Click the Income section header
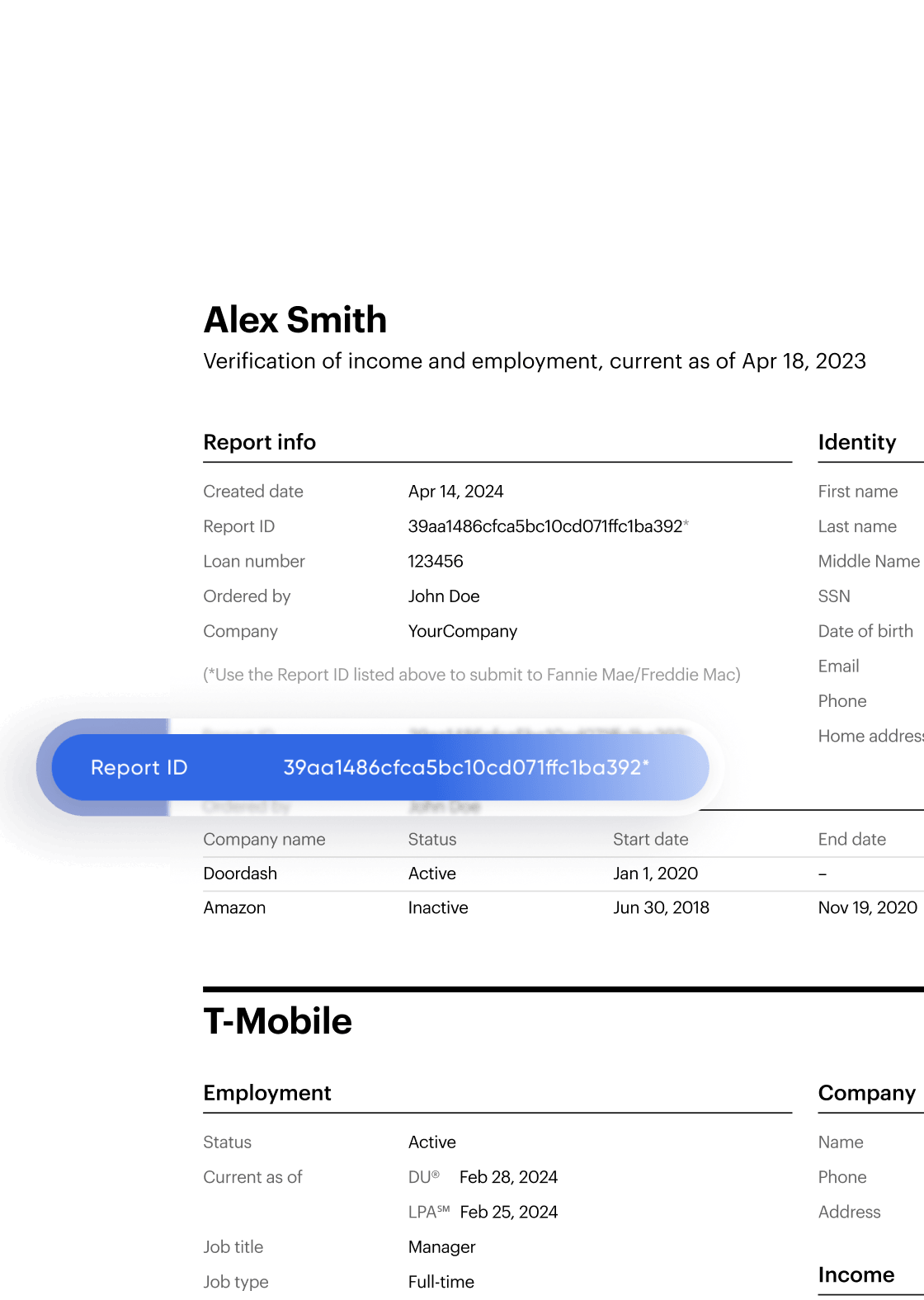This screenshot has width=924, height=1300. point(856,1274)
